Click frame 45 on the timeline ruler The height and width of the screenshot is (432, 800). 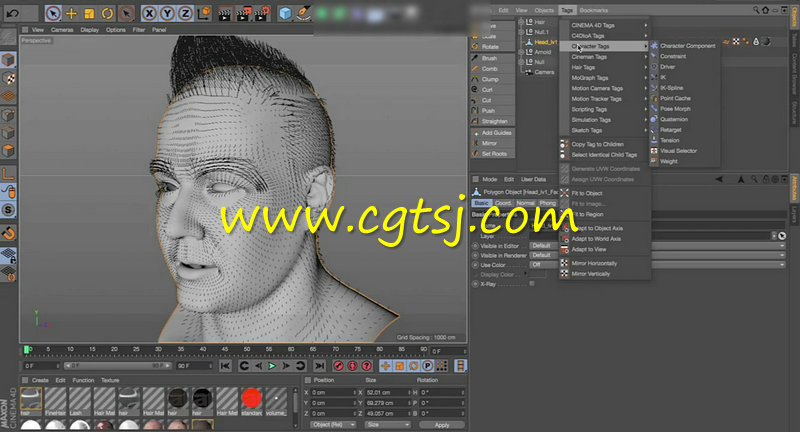coord(224,349)
